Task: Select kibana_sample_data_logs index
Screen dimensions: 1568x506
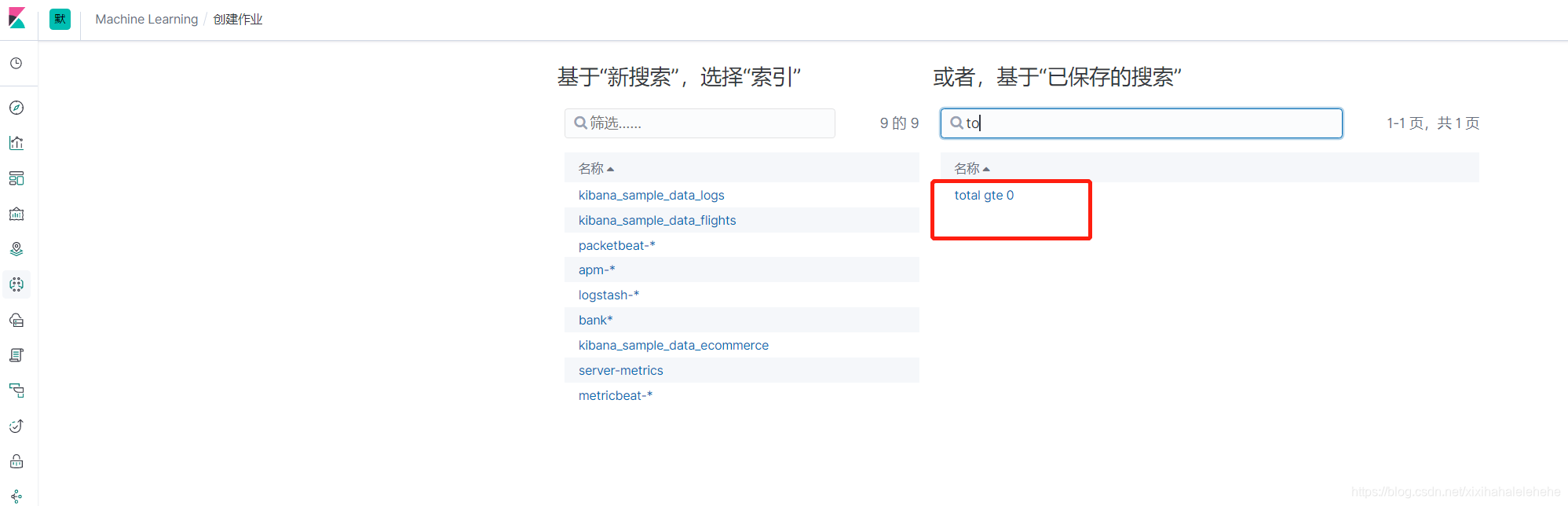Action: point(652,195)
